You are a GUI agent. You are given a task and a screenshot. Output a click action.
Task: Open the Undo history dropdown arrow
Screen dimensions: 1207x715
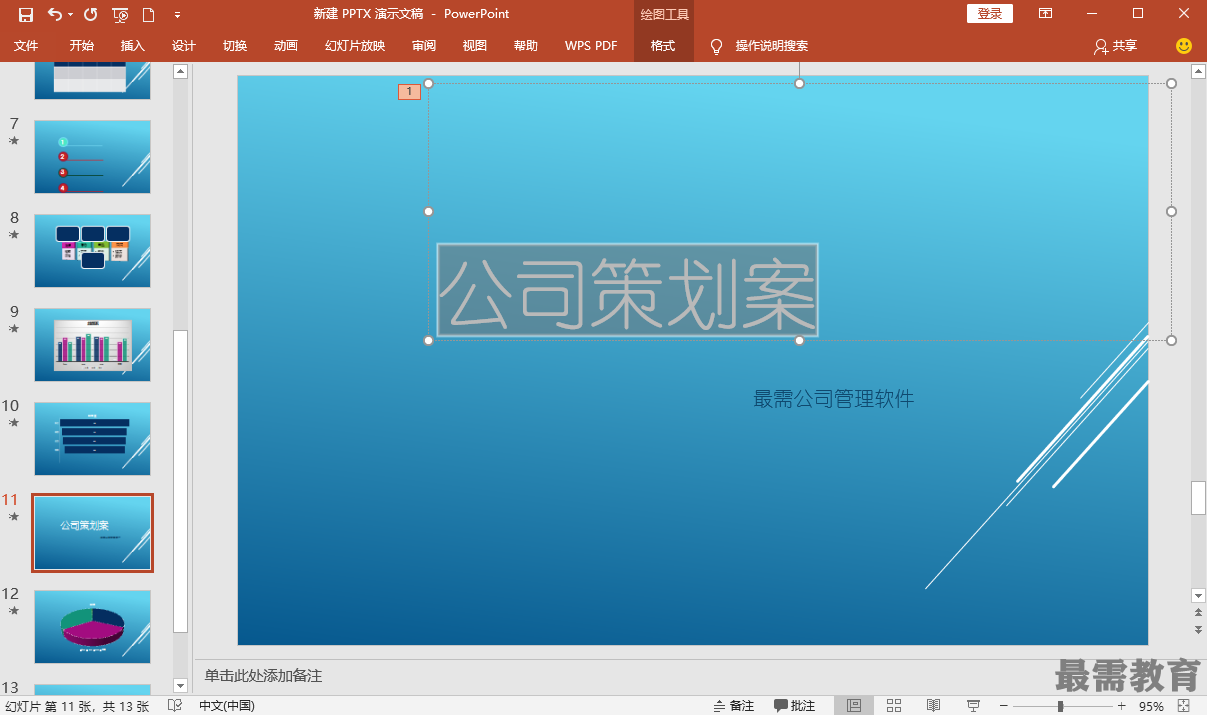(71, 15)
